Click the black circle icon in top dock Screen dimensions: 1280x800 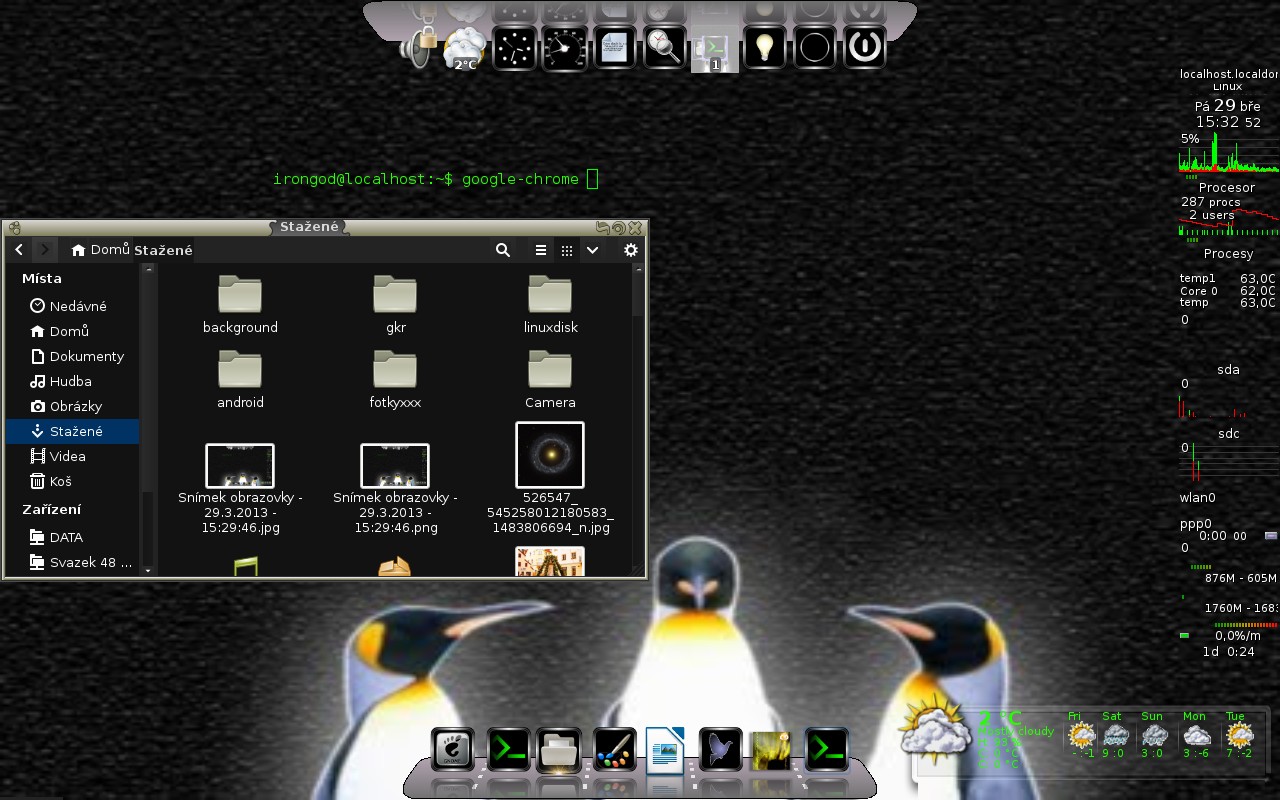pyautogui.click(x=815, y=47)
